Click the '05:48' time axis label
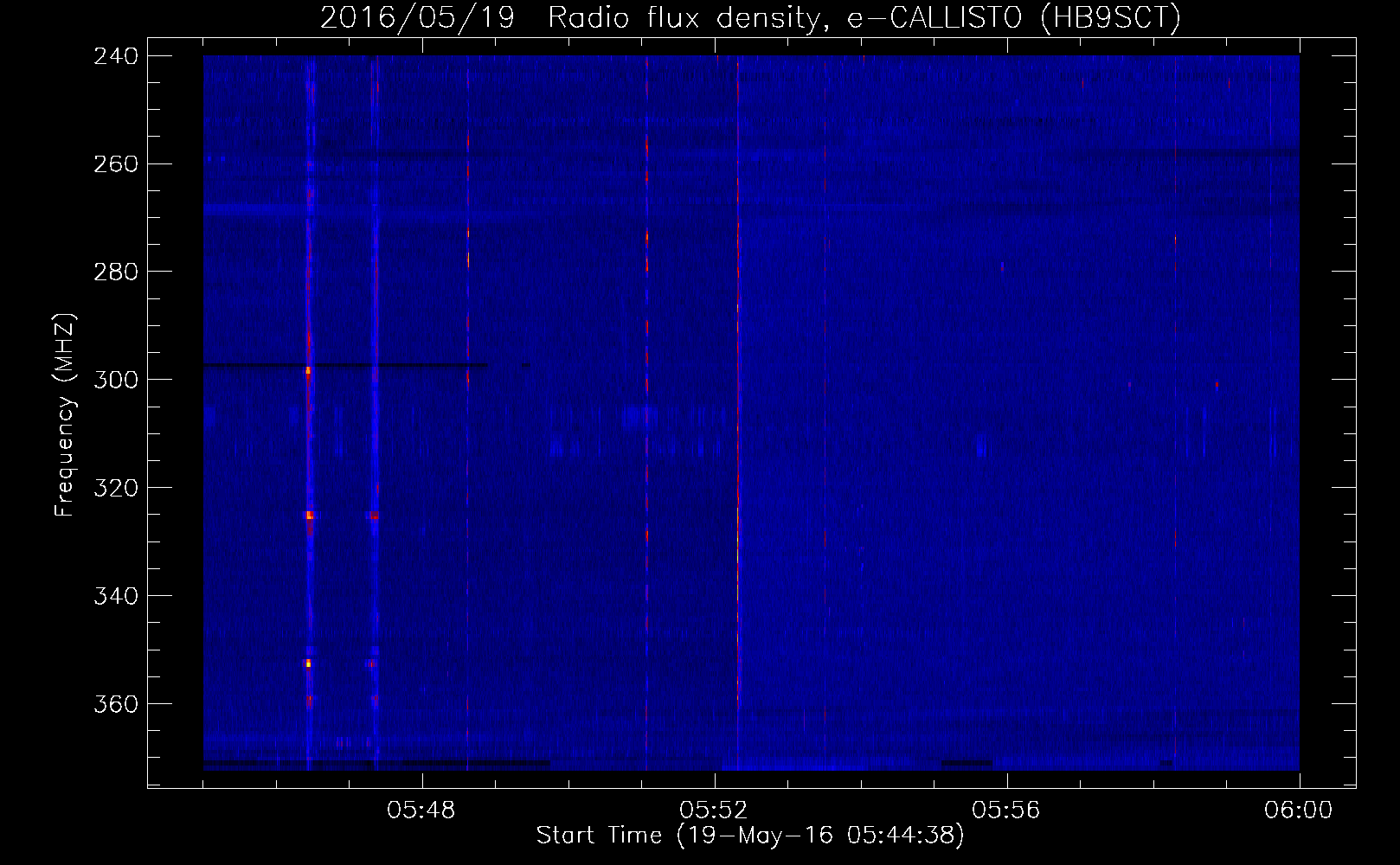Image resolution: width=1400 pixels, height=865 pixels. coord(421,811)
